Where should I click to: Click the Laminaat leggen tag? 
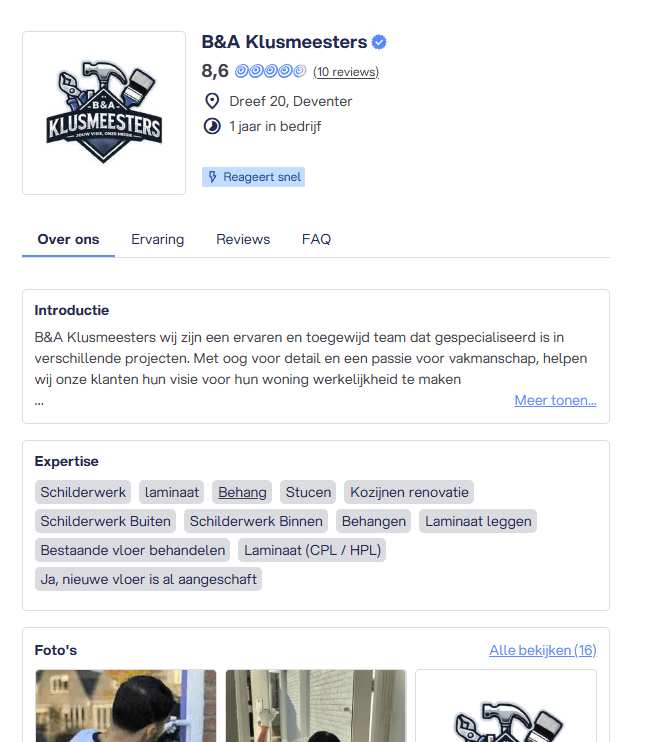(x=478, y=521)
